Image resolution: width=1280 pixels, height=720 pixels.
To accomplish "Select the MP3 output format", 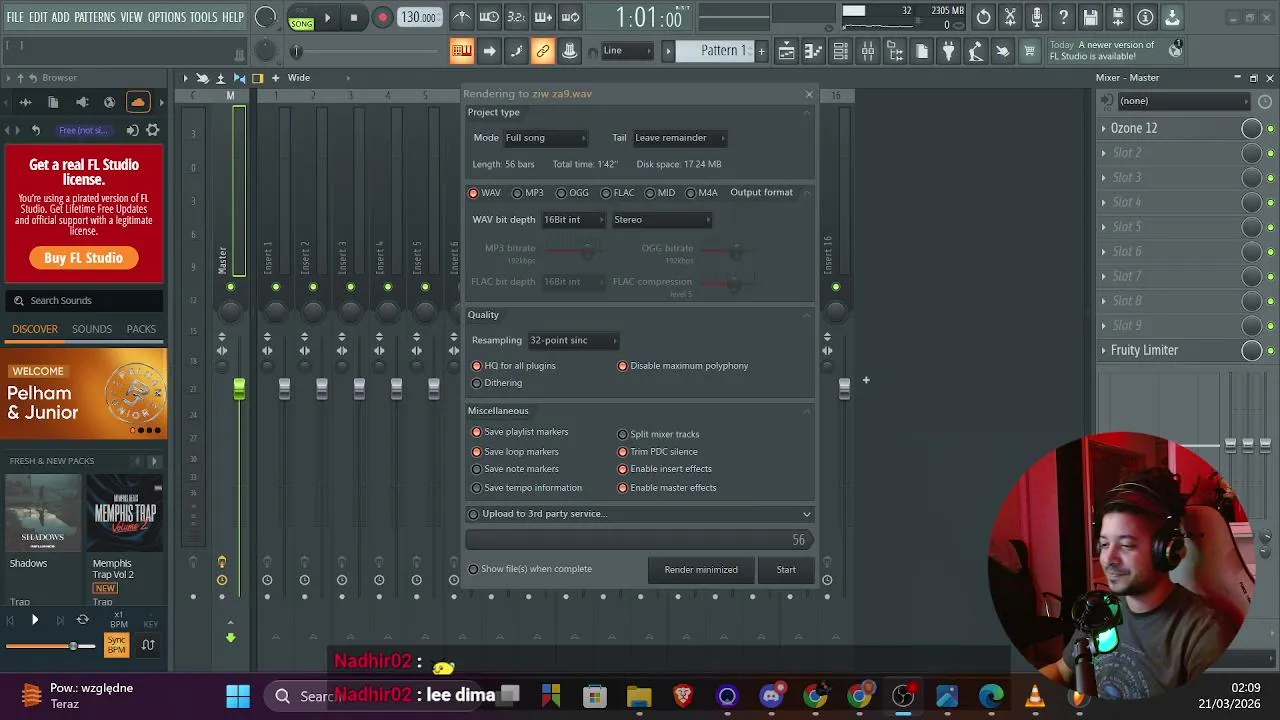I will [x=528, y=193].
